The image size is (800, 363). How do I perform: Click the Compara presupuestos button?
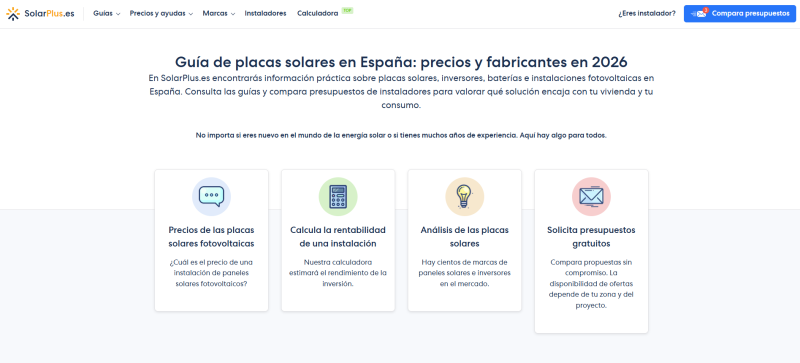(739, 14)
